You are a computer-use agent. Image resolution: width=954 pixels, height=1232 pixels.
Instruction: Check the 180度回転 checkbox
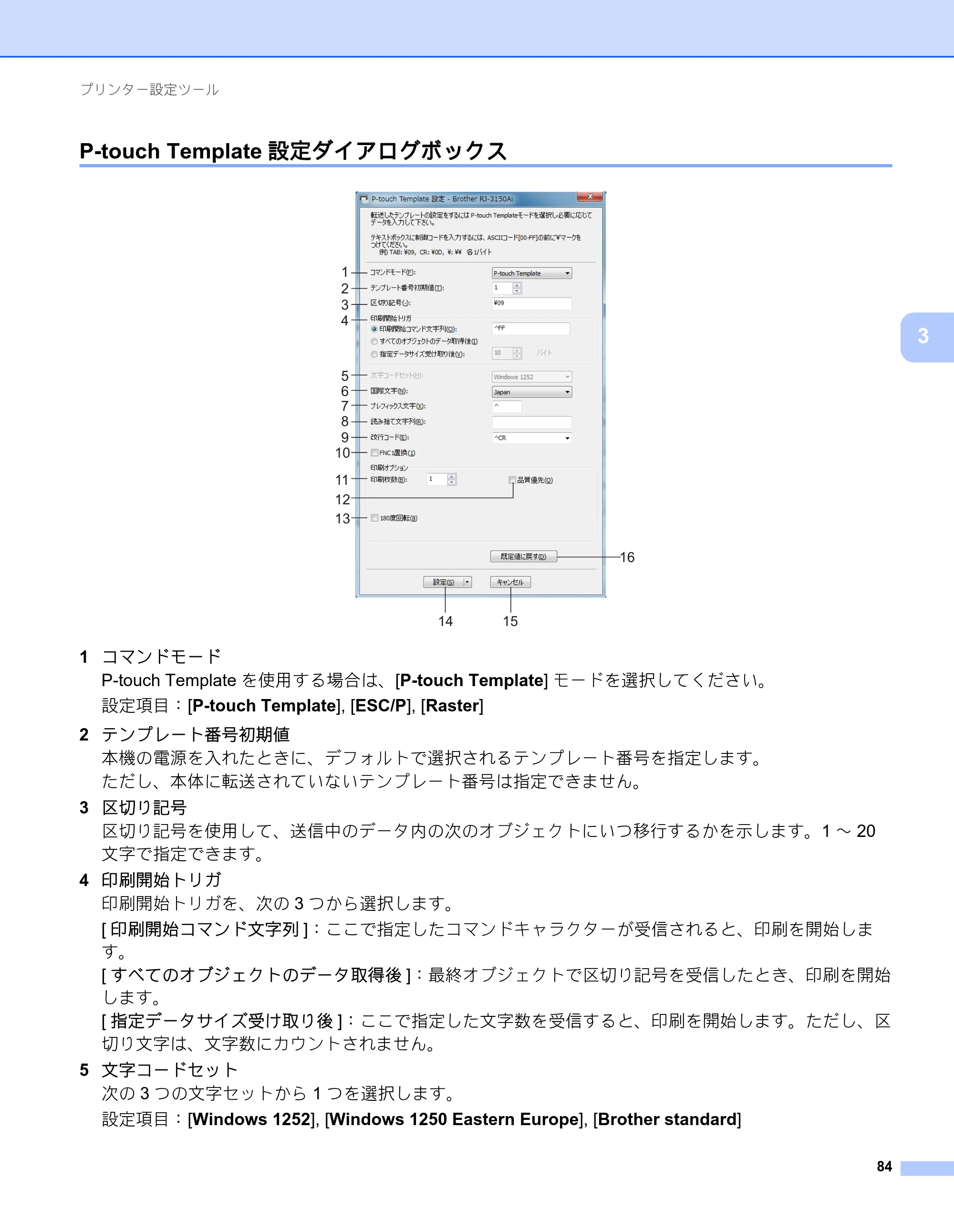coord(374,518)
